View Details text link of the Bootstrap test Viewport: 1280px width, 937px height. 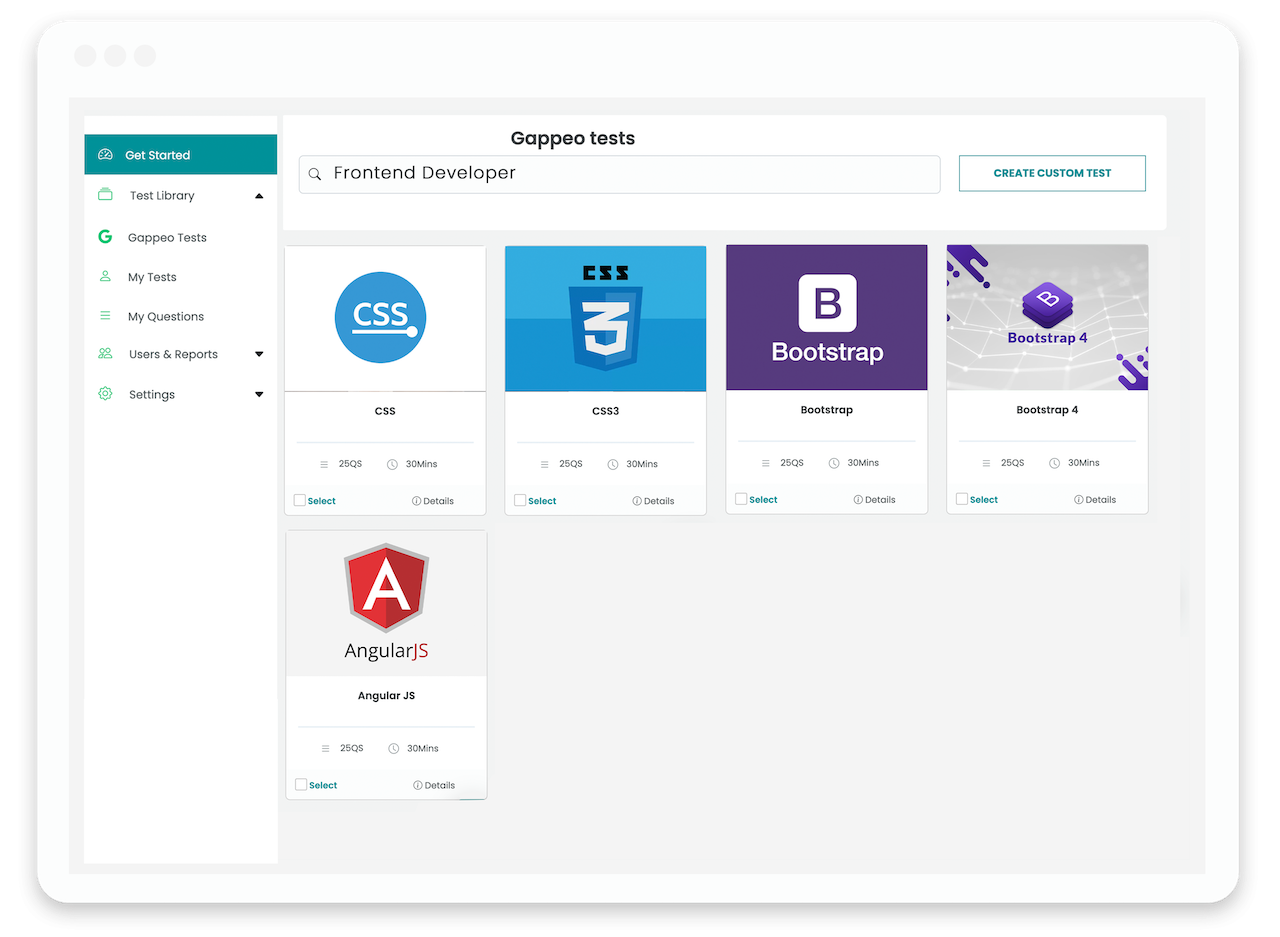point(880,500)
